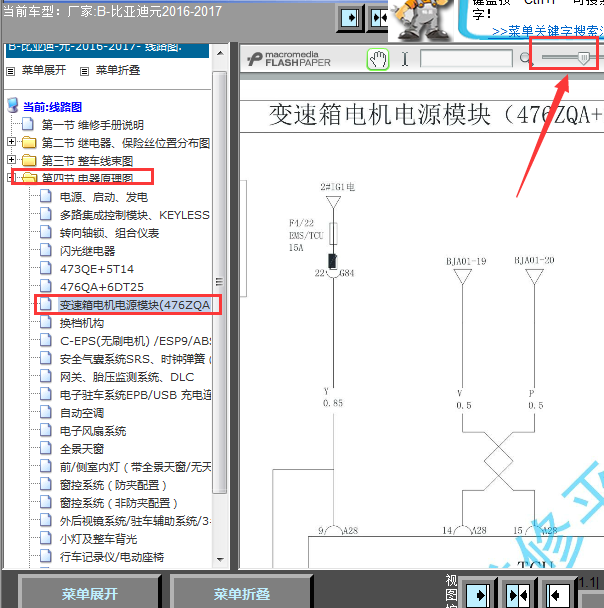The height and width of the screenshot is (608, 604).
Task: Open 前/侧室内灯 diagram entry
Action: (x=135, y=467)
